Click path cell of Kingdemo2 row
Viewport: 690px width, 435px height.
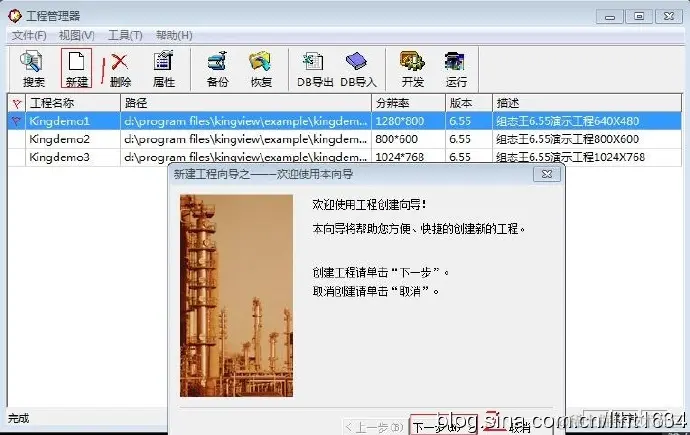pos(246,139)
